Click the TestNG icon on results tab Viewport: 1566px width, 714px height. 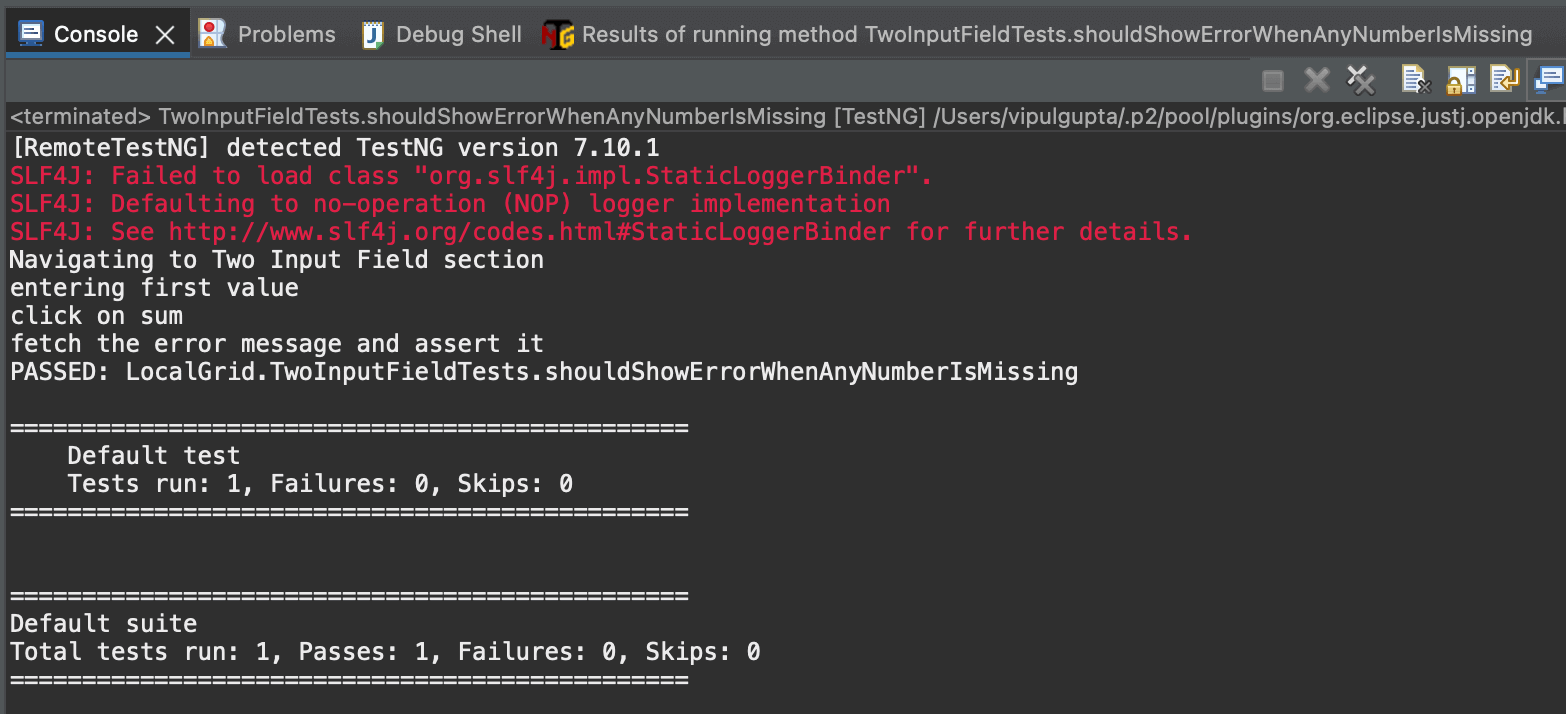tap(557, 35)
